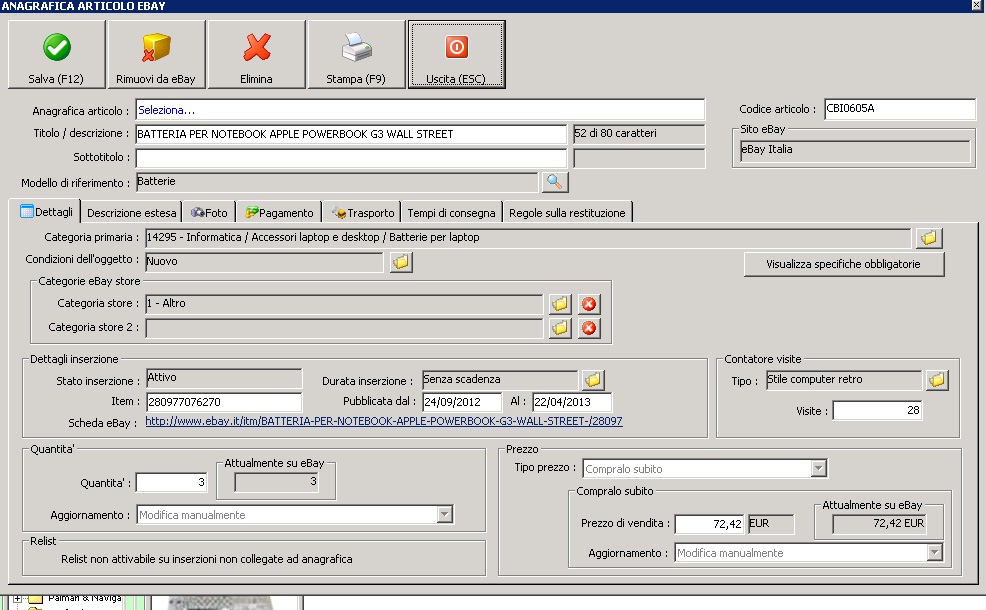Open folder picker for Categoria store 2

[x=560, y=328]
